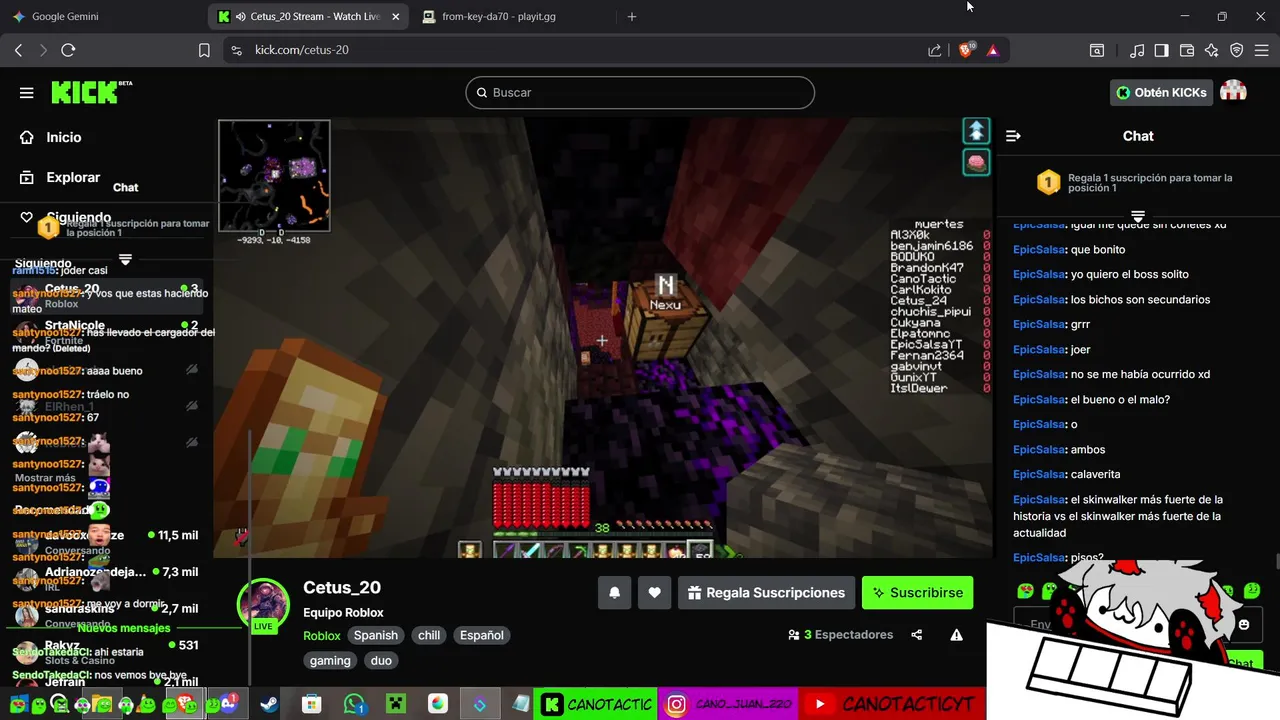Open WhatsApp from the taskbar
This screenshot has height=720, width=1280.
pyautogui.click(x=354, y=704)
